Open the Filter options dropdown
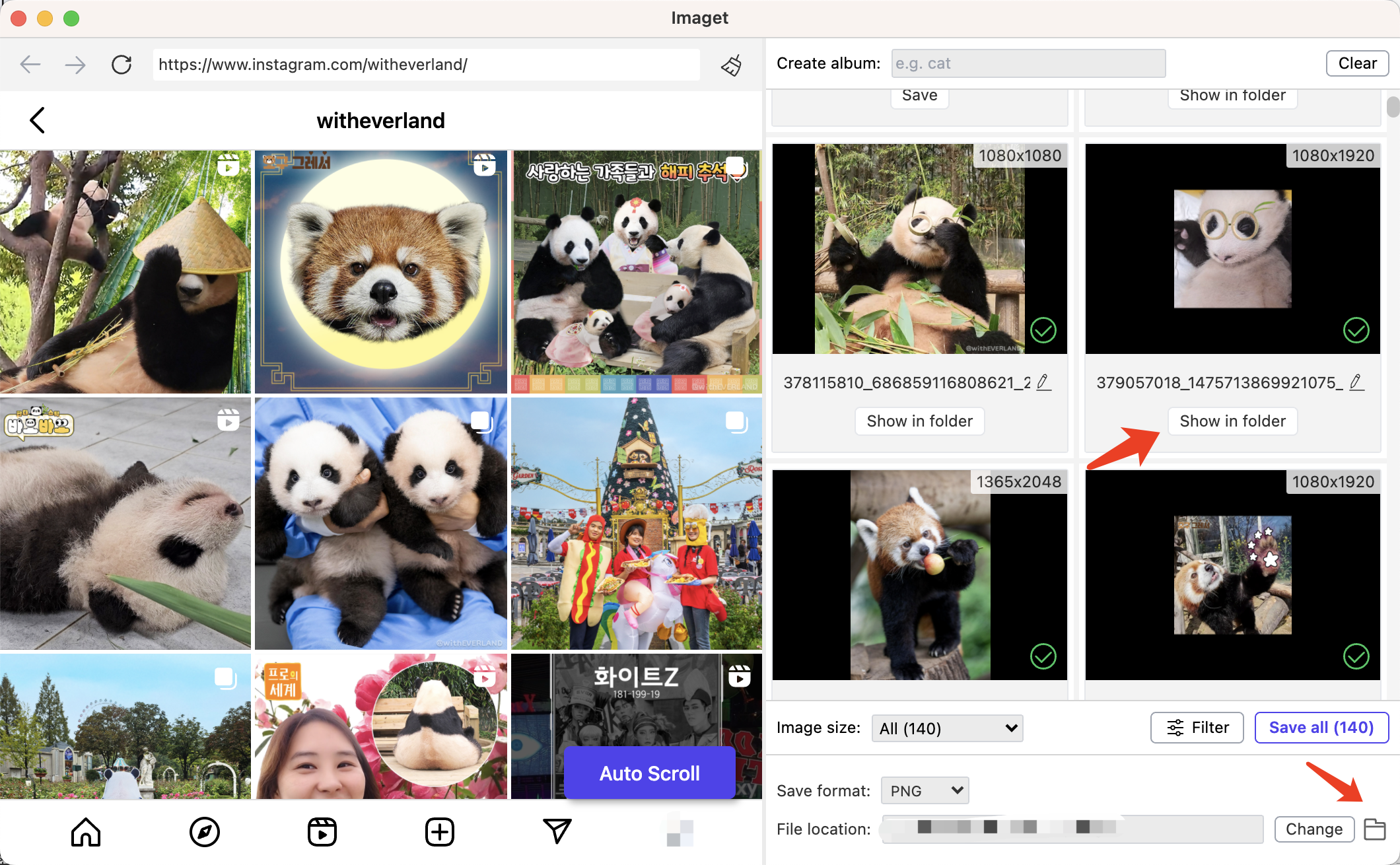 1197,728
